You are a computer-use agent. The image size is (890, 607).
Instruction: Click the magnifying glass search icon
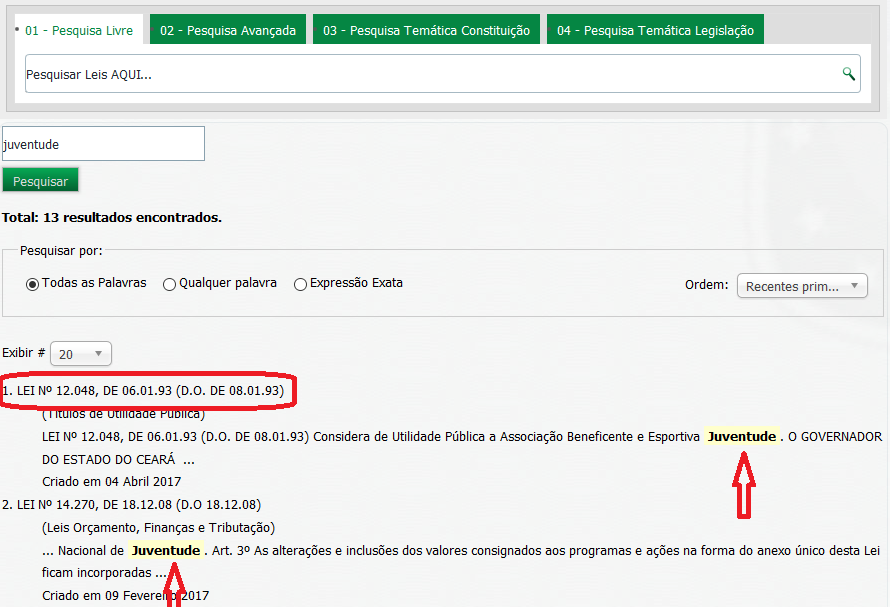point(847,74)
